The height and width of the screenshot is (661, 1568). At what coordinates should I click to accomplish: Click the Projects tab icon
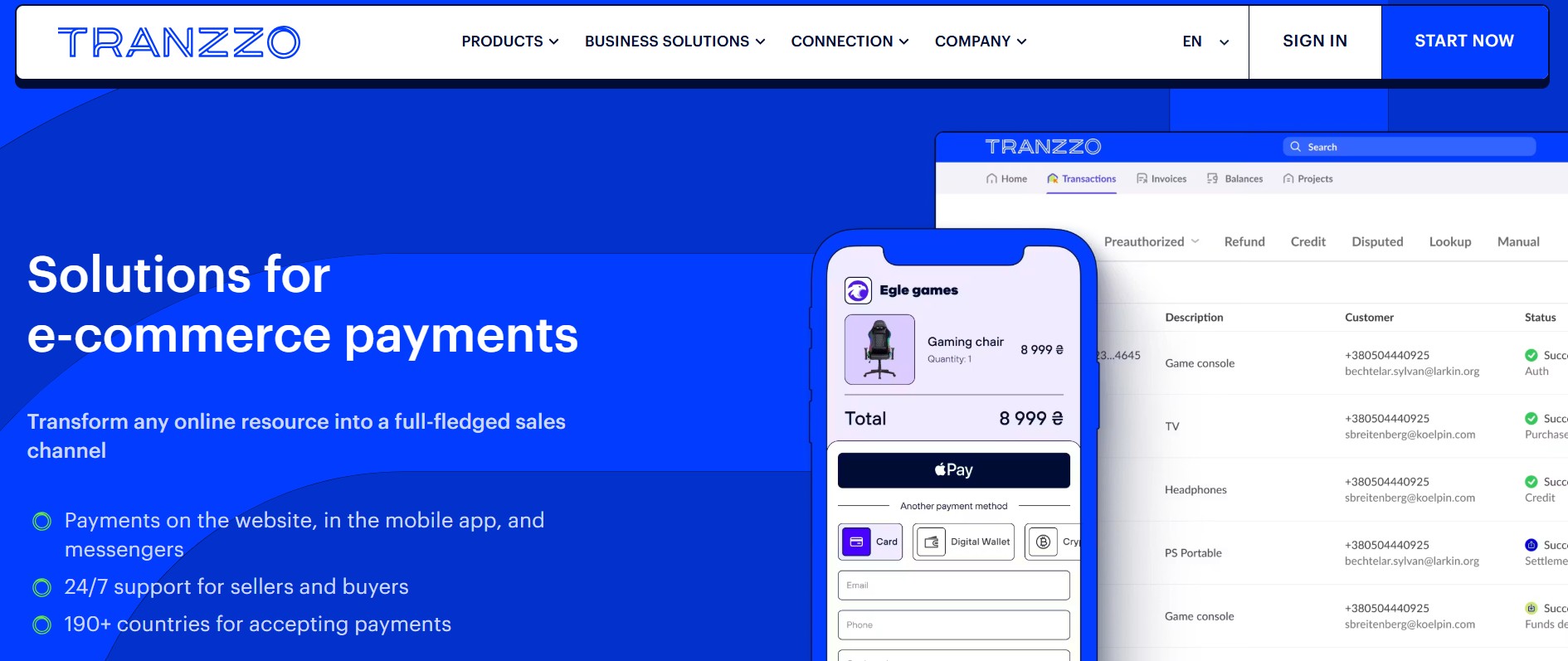[x=1288, y=178]
